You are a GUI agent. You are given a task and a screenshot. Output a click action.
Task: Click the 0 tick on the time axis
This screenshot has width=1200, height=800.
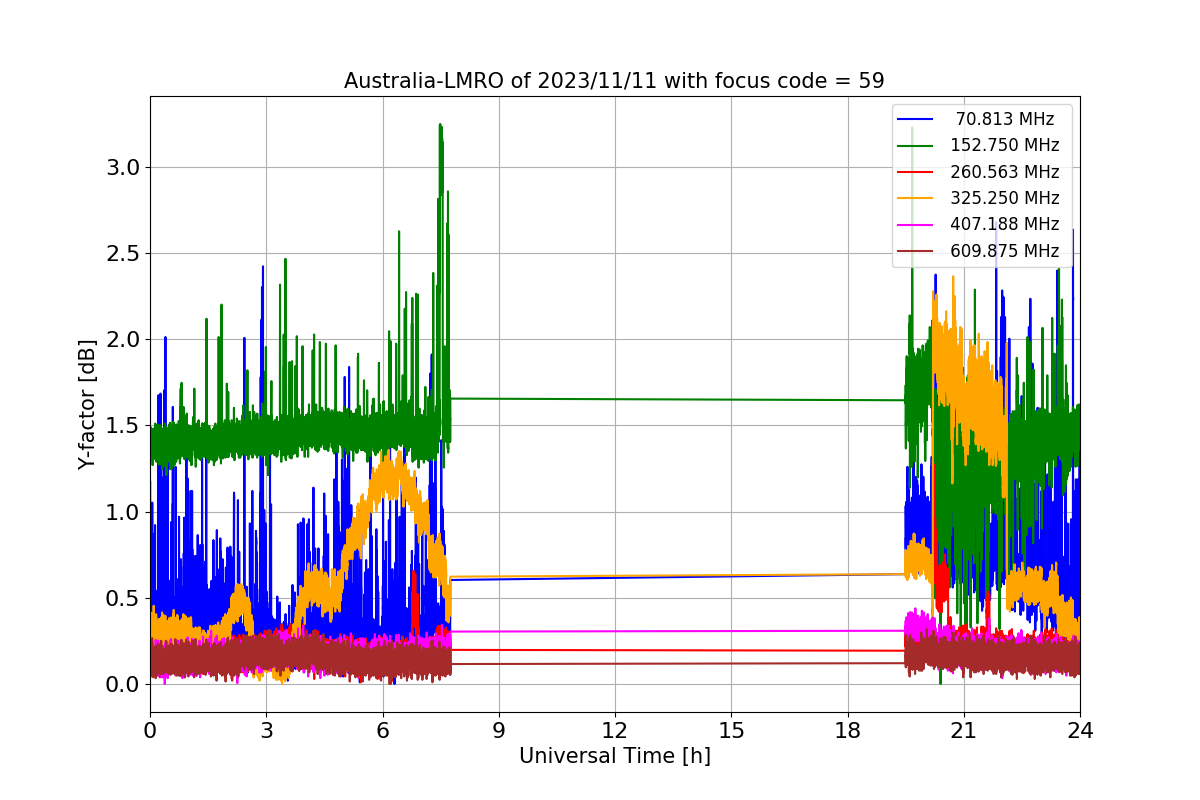point(150,731)
